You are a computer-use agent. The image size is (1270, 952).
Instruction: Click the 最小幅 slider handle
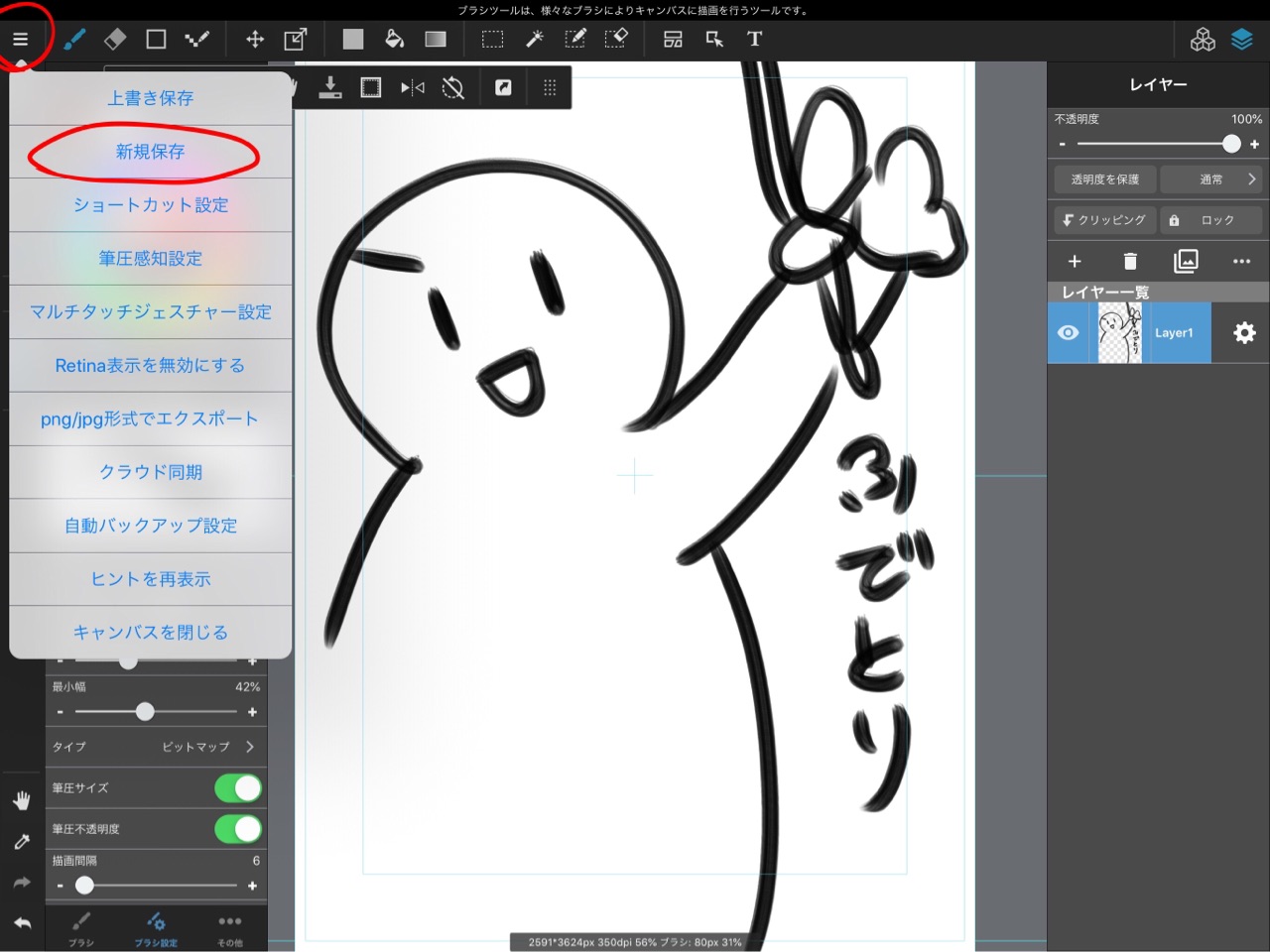pos(145,712)
